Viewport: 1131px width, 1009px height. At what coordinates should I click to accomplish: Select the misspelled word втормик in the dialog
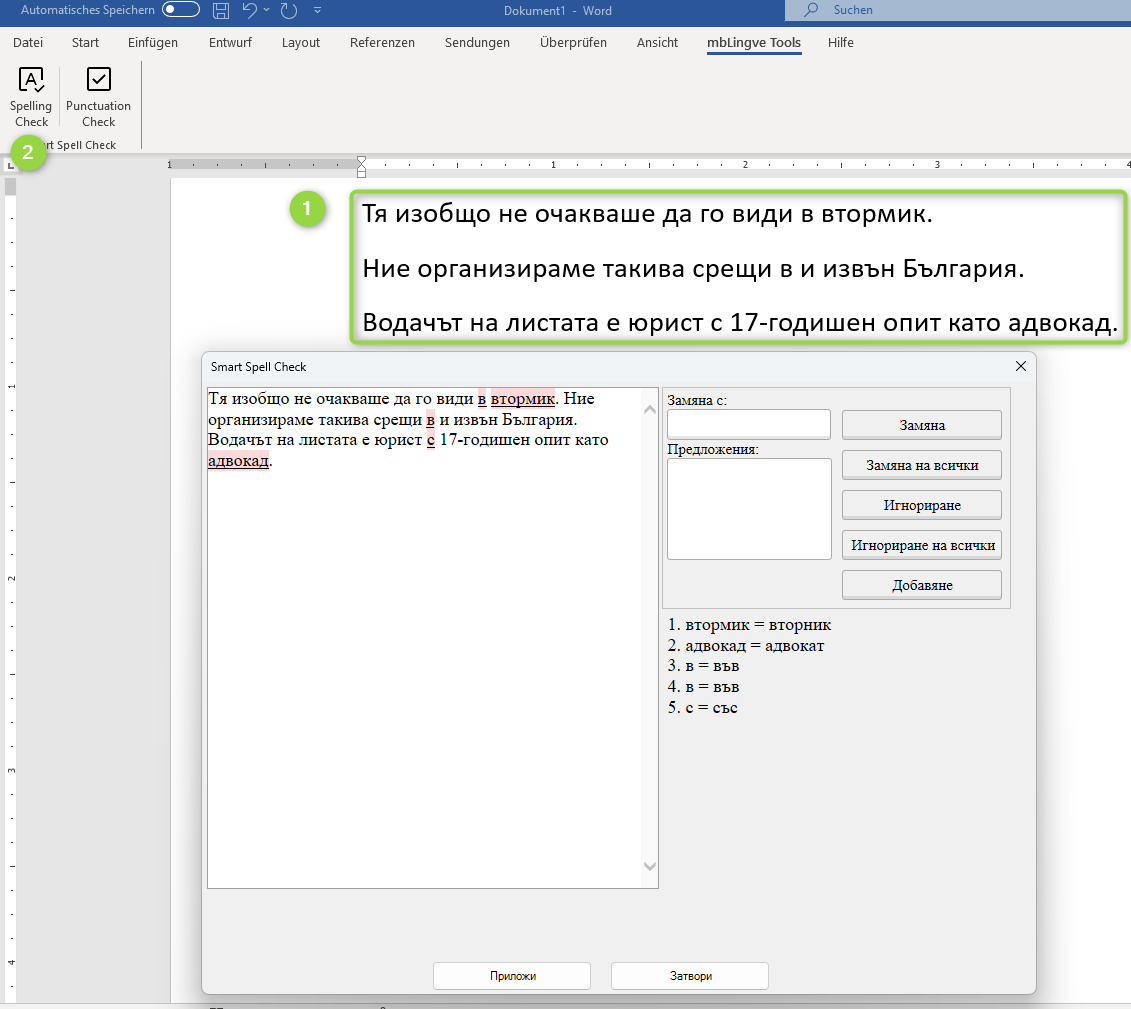[x=522, y=399]
